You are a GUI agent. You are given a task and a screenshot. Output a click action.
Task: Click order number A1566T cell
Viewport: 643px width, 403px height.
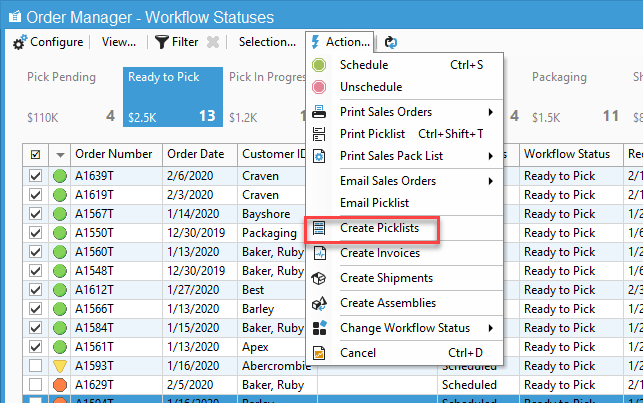click(116, 309)
